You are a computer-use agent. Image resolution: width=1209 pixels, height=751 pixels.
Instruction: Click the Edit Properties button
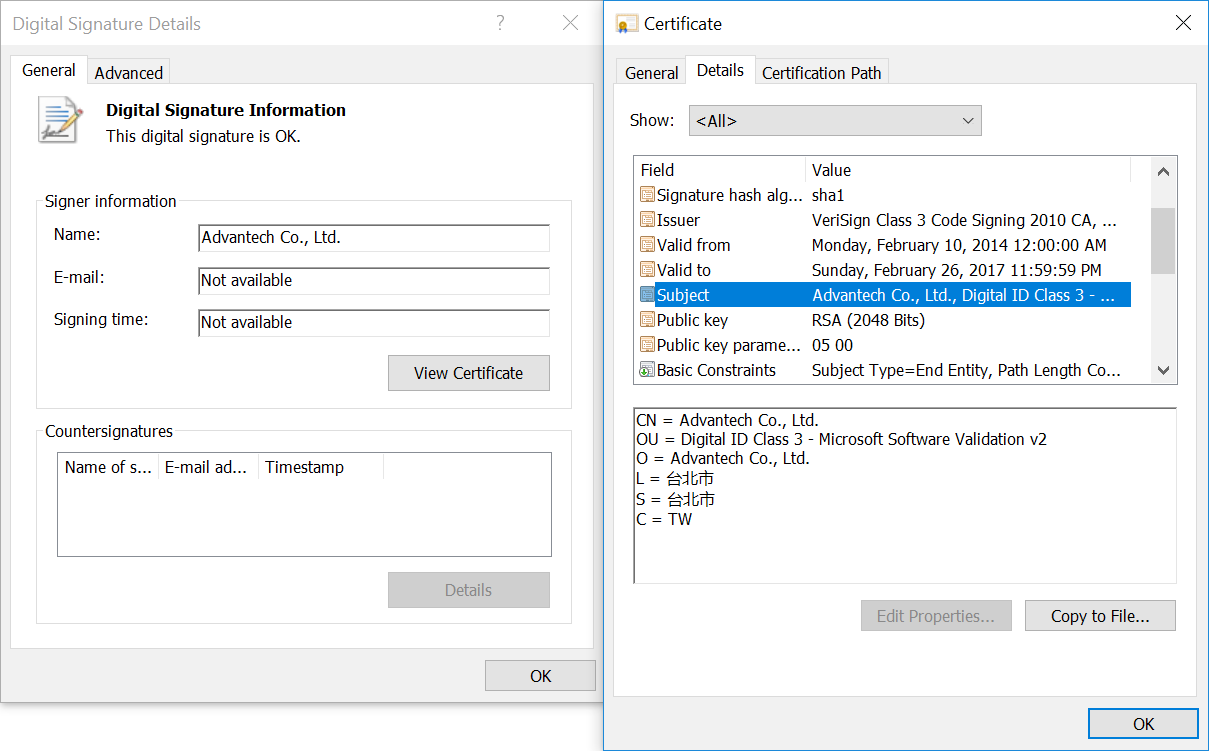[936, 616]
